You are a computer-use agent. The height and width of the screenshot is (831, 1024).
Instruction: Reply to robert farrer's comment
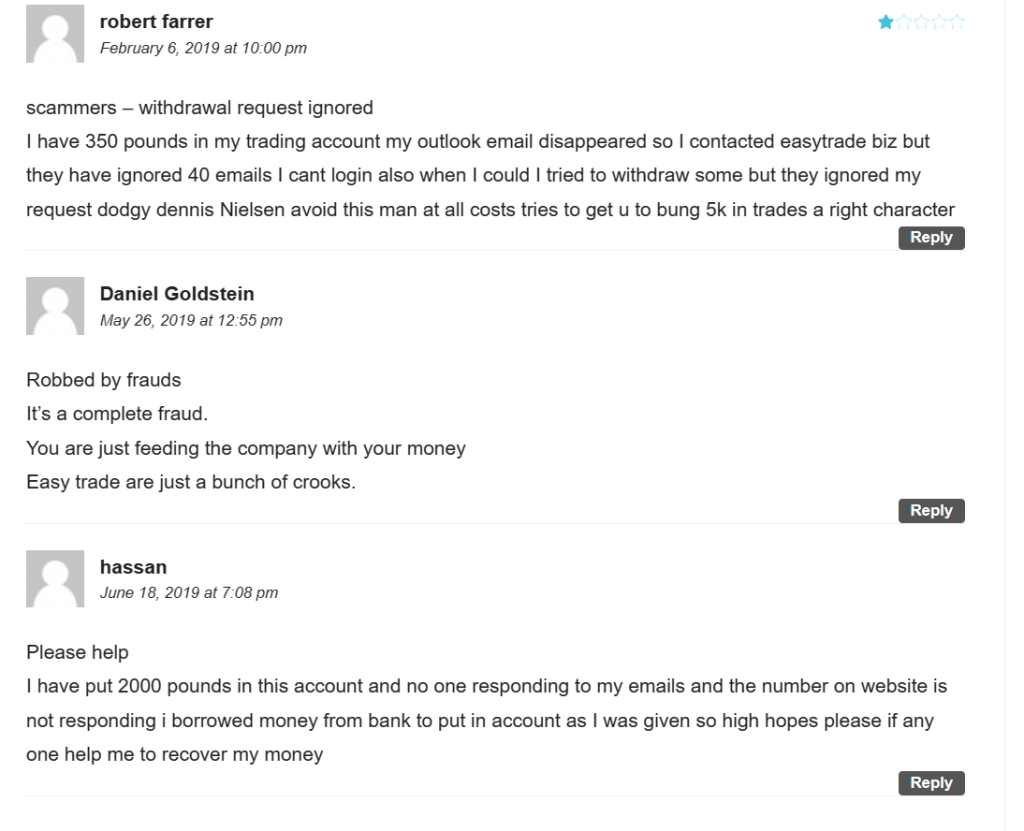[x=931, y=238]
